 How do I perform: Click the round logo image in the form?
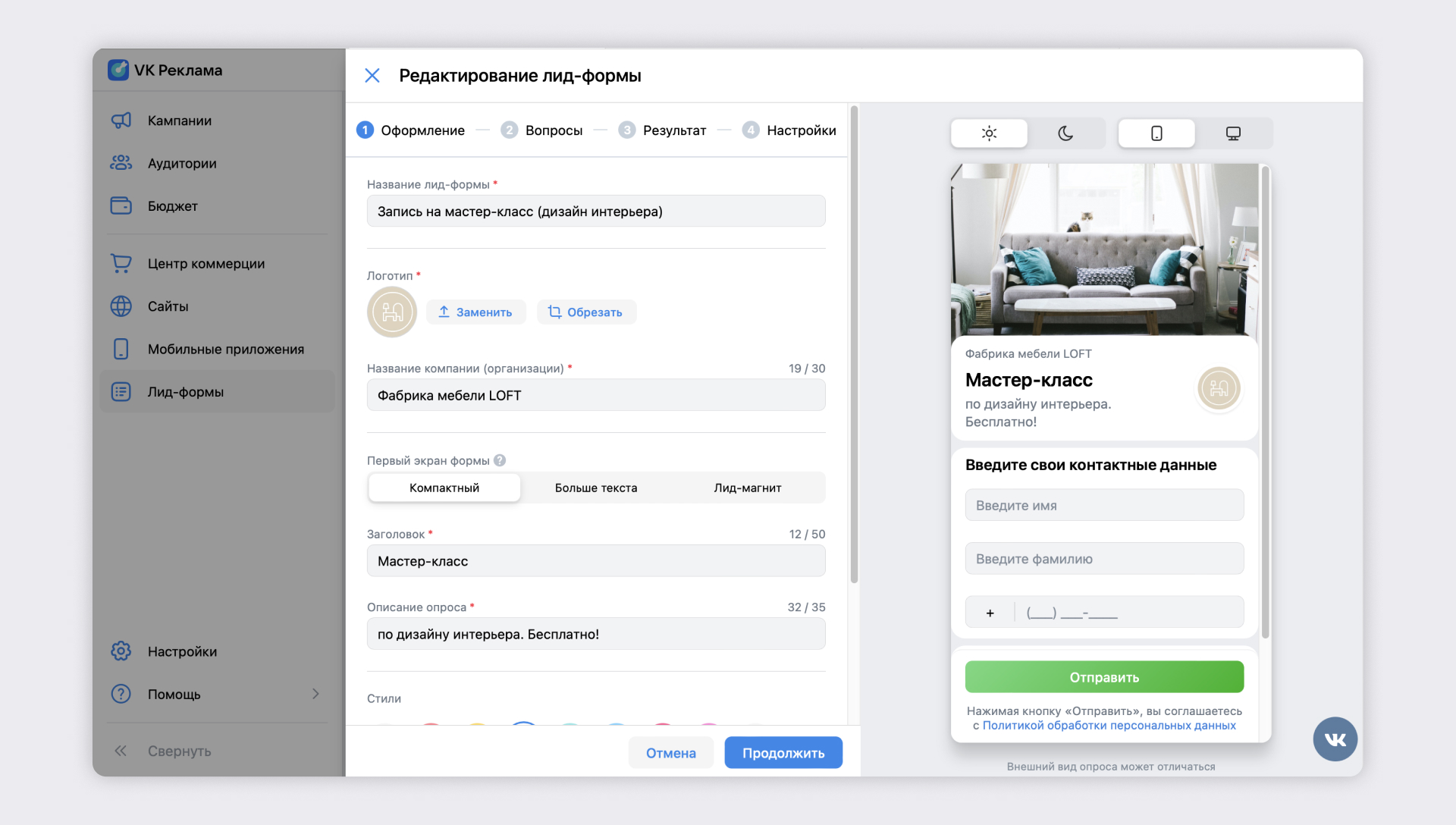pos(392,312)
